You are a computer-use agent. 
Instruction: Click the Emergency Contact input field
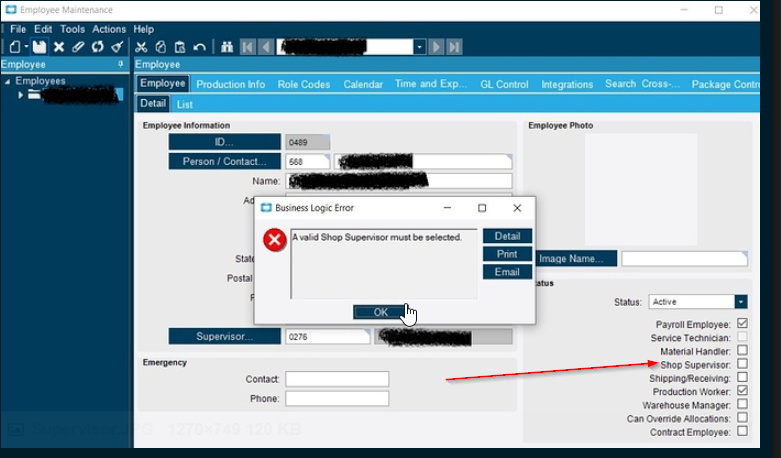click(x=337, y=379)
